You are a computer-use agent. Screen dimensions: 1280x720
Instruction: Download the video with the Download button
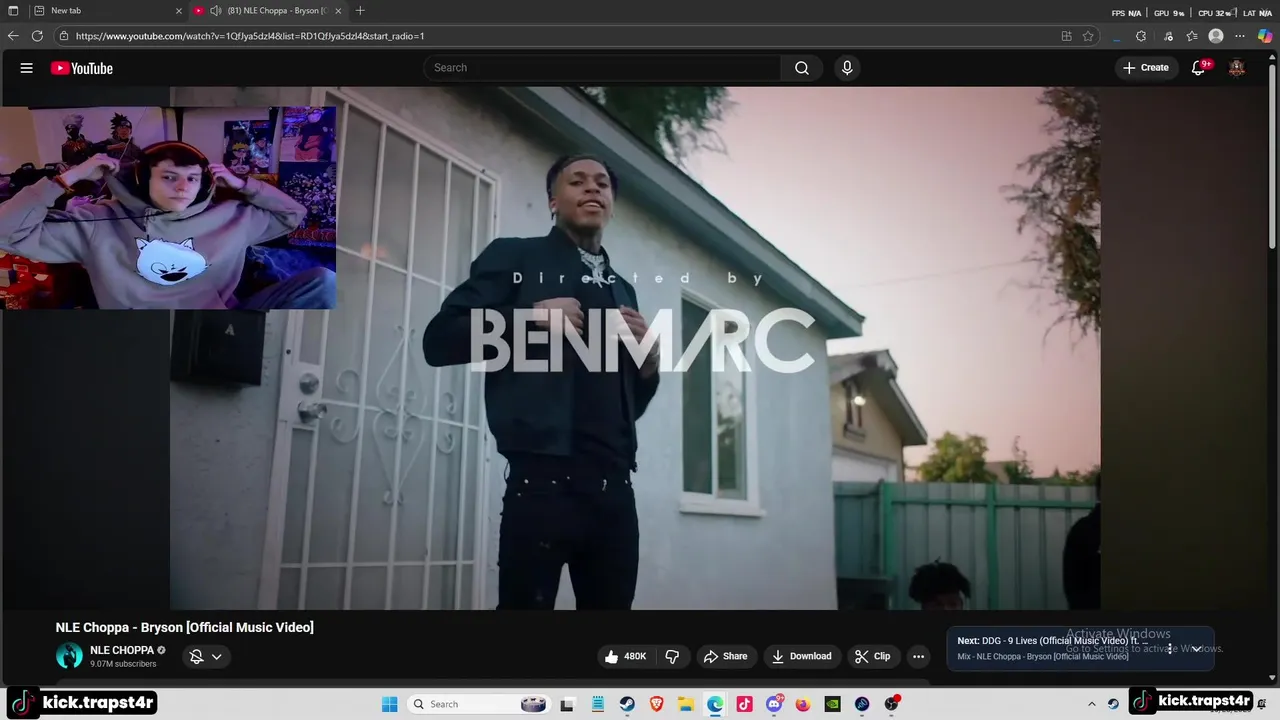[801, 656]
